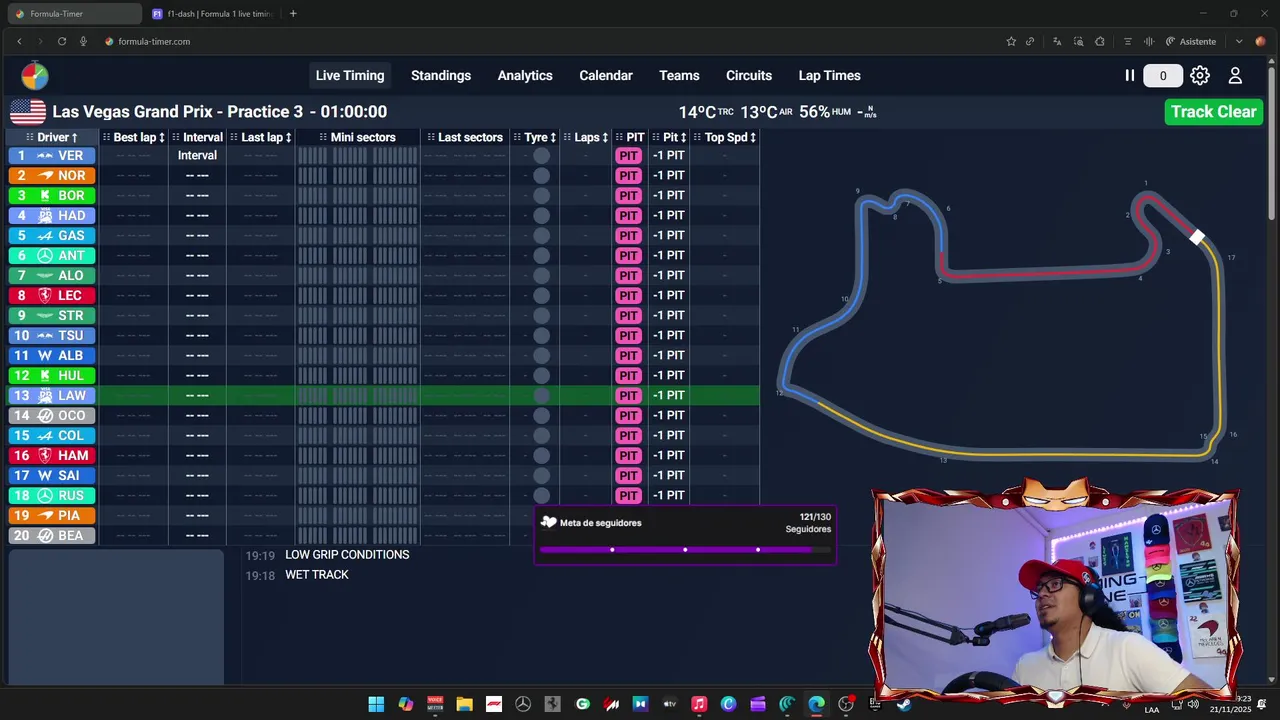This screenshot has height=720, width=1280.
Task: Open the Windows Start menu
Action: pos(376,705)
